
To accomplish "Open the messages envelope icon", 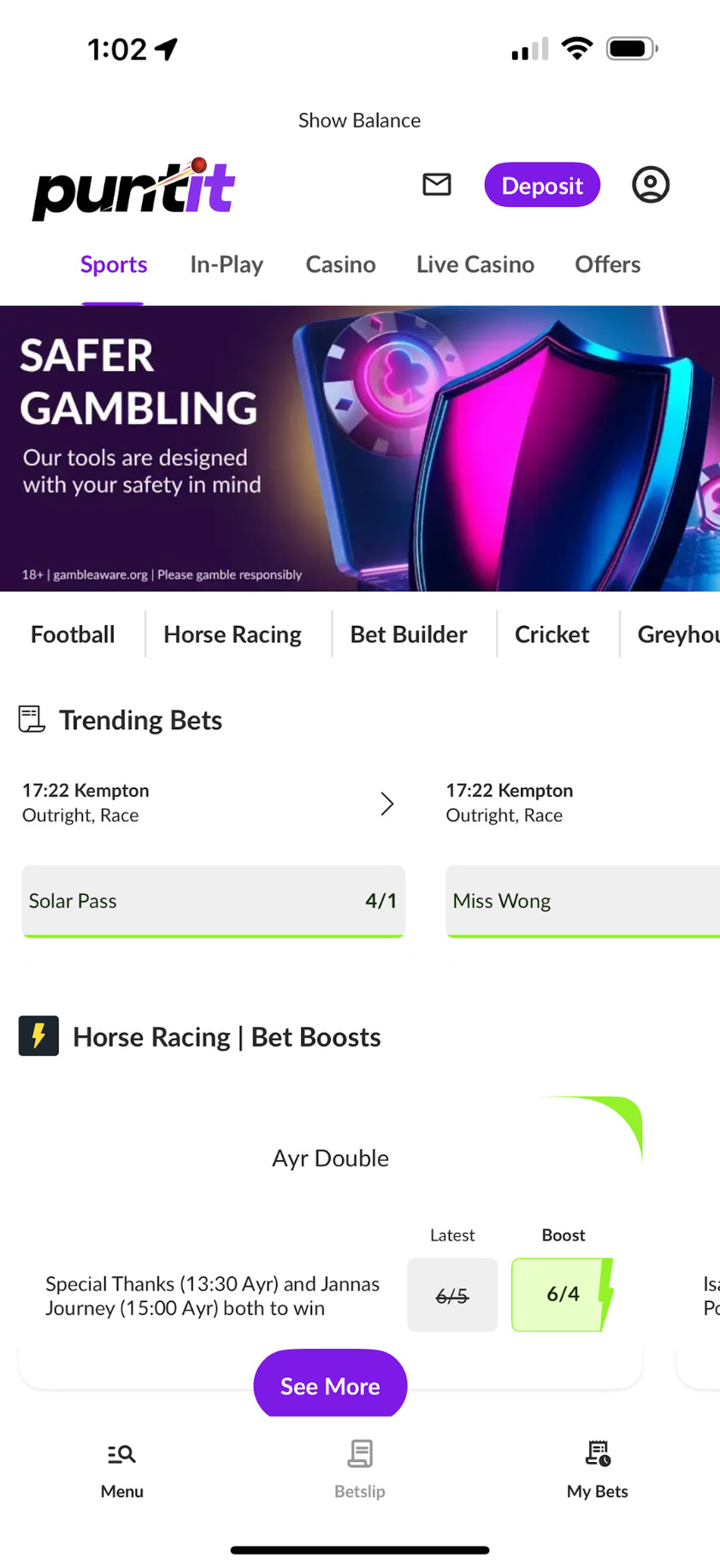I will tap(436, 185).
